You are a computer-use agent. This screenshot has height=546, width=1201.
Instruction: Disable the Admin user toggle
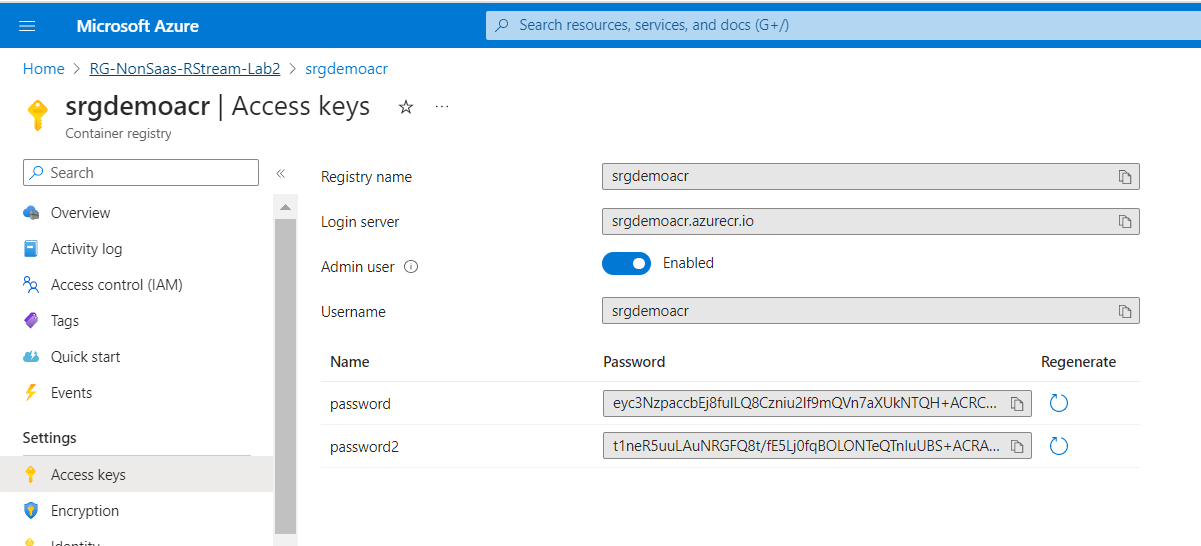[x=627, y=263]
